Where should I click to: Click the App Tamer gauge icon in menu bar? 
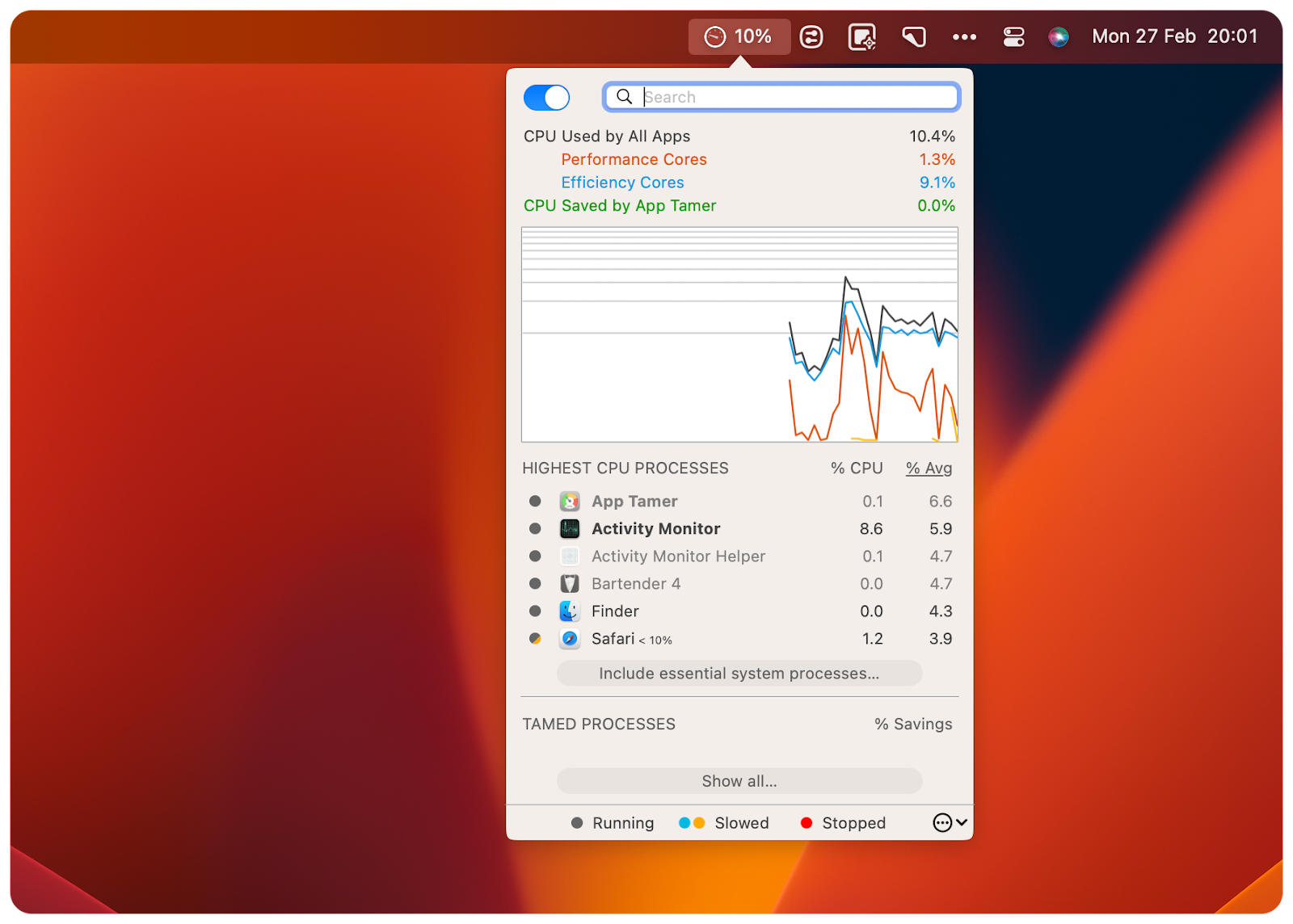pos(714,36)
